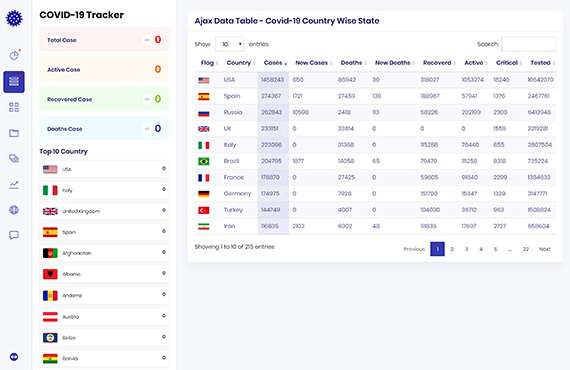
Task: Click the Bolivia flag in Top 10 list
Action: click(x=50, y=359)
